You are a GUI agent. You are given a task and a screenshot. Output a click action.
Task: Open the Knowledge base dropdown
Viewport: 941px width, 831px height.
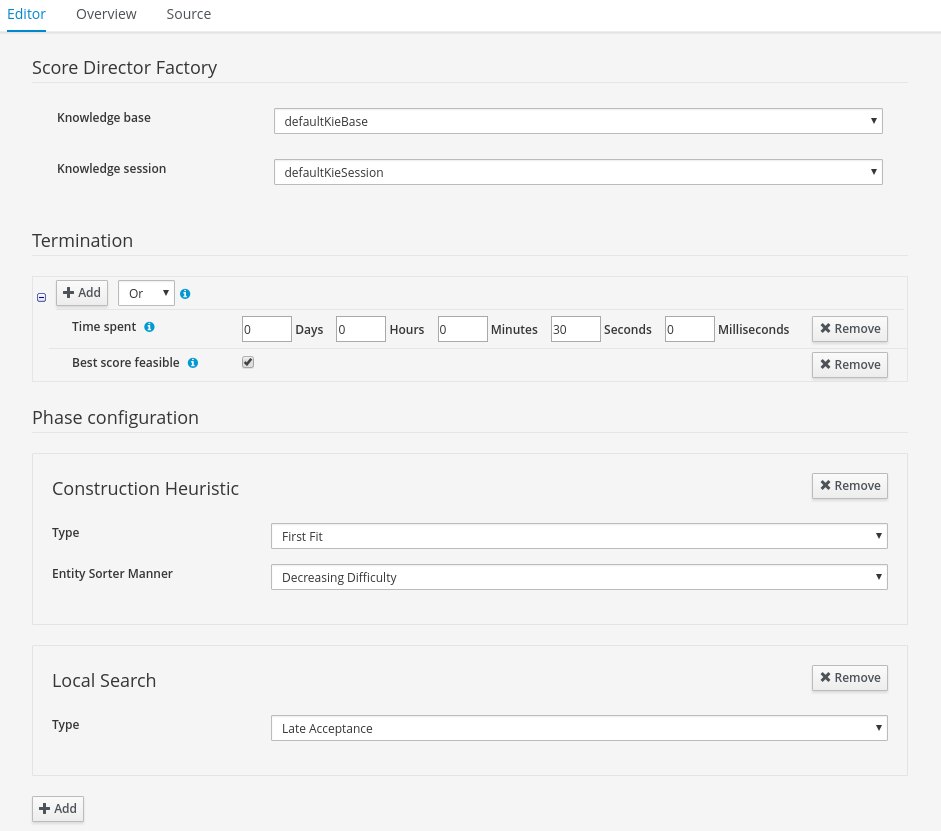(x=578, y=120)
